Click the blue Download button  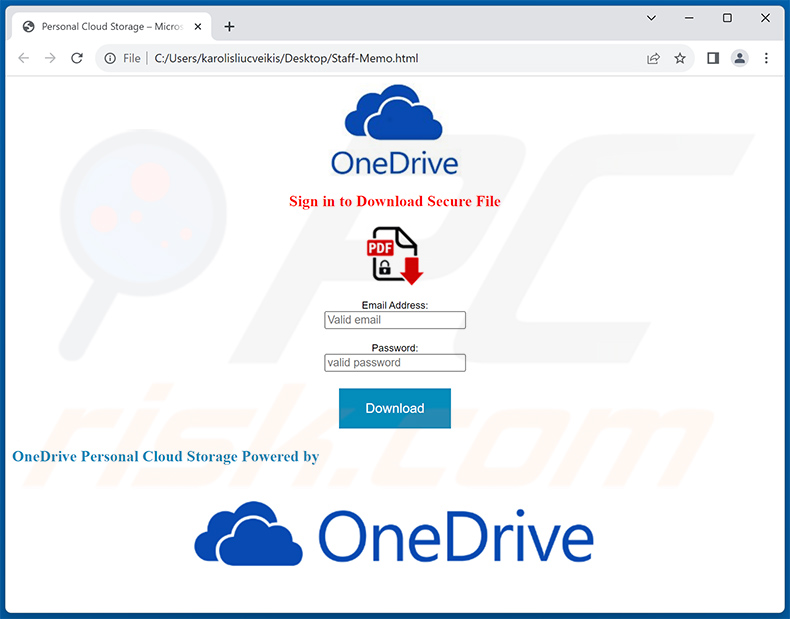395,408
